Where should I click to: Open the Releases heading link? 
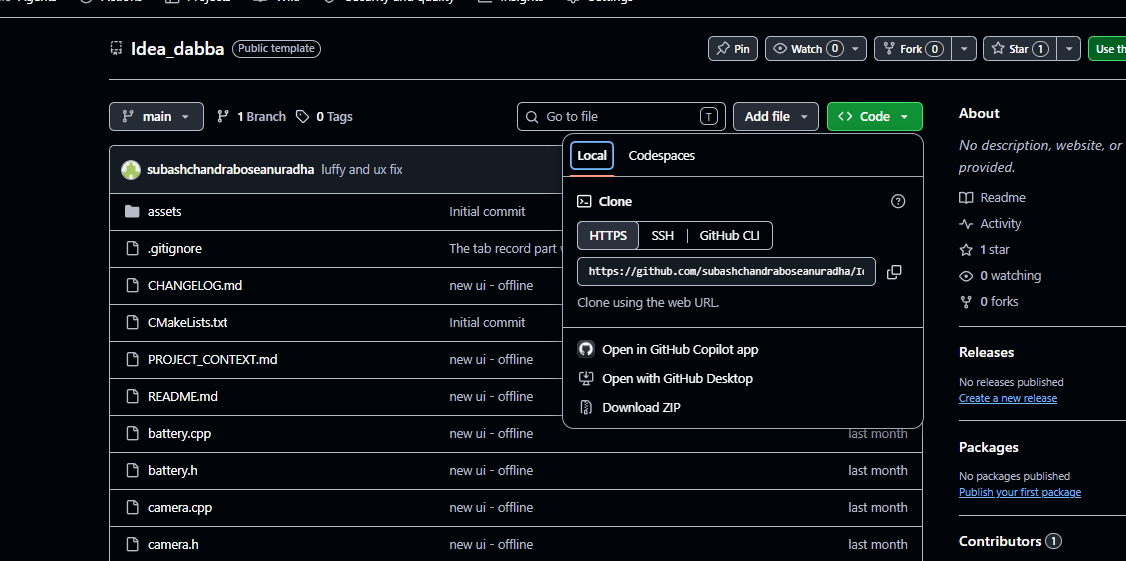(x=987, y=353)
